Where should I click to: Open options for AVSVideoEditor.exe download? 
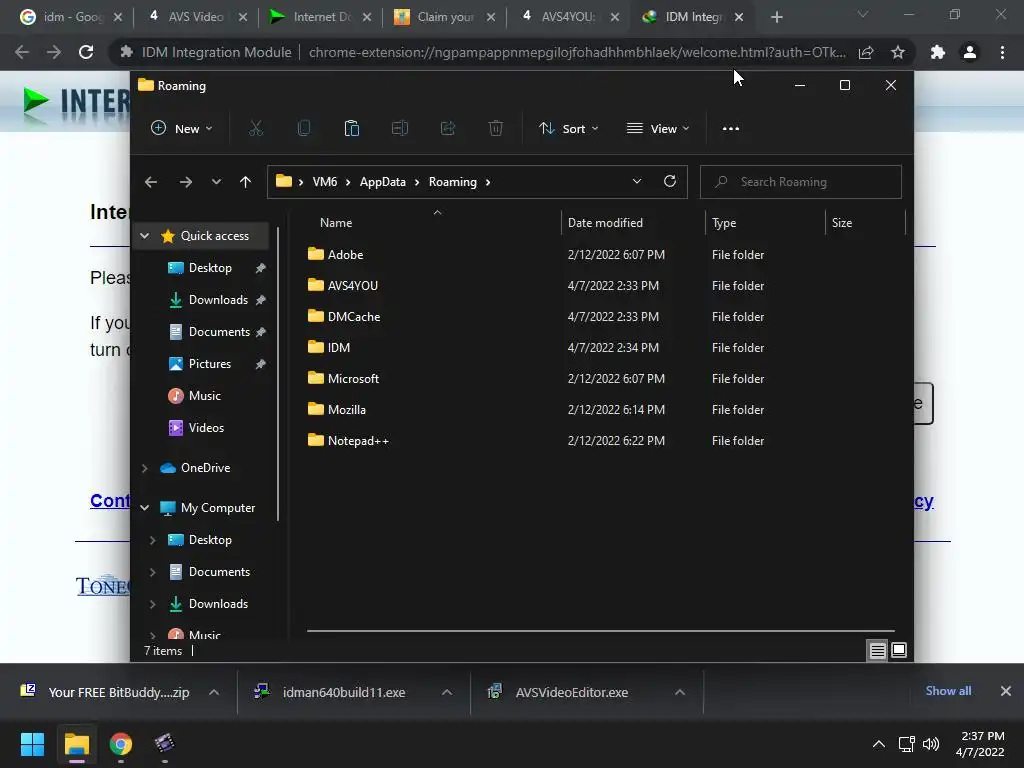pos(680,692)
